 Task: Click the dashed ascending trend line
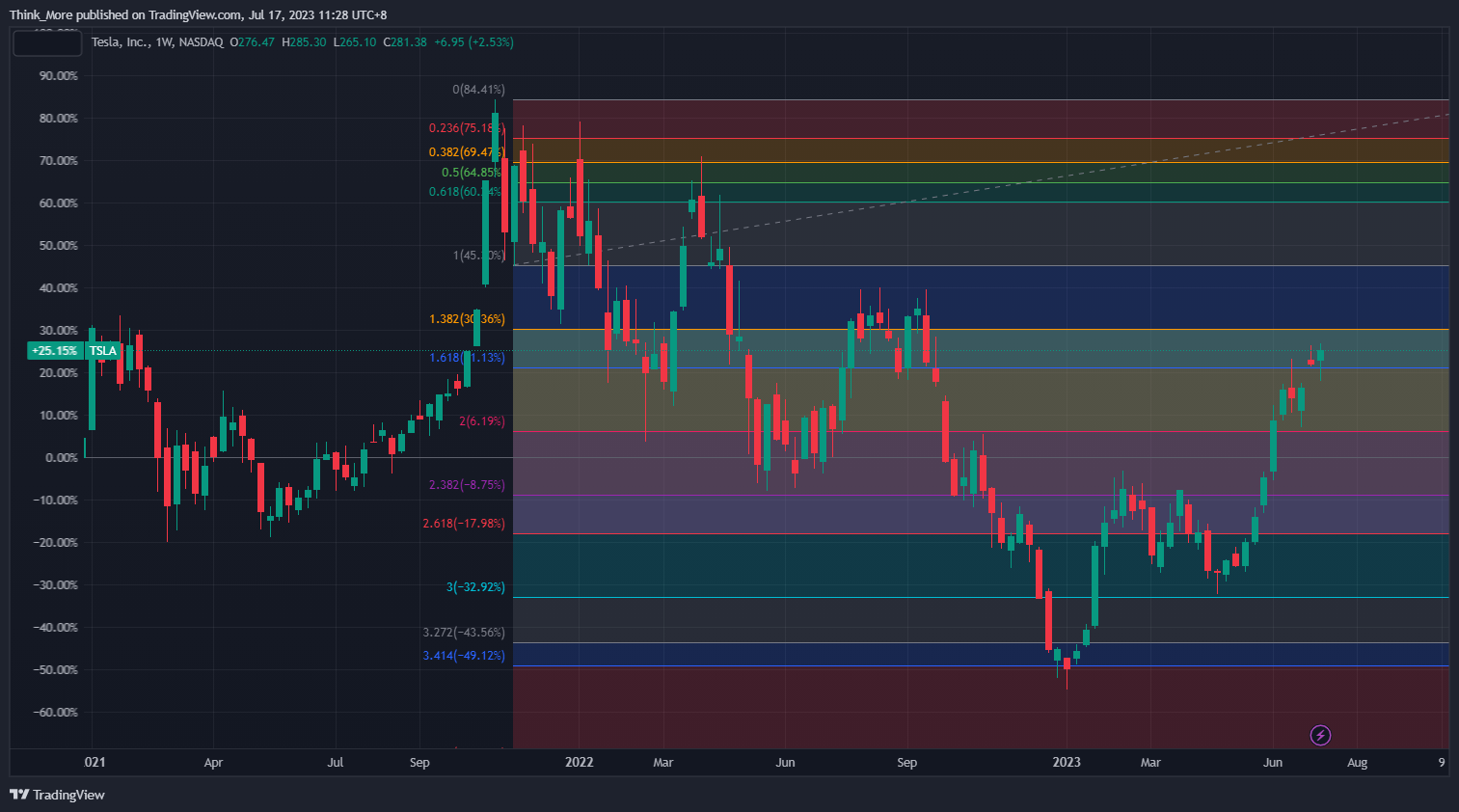[x=981, y=190]
